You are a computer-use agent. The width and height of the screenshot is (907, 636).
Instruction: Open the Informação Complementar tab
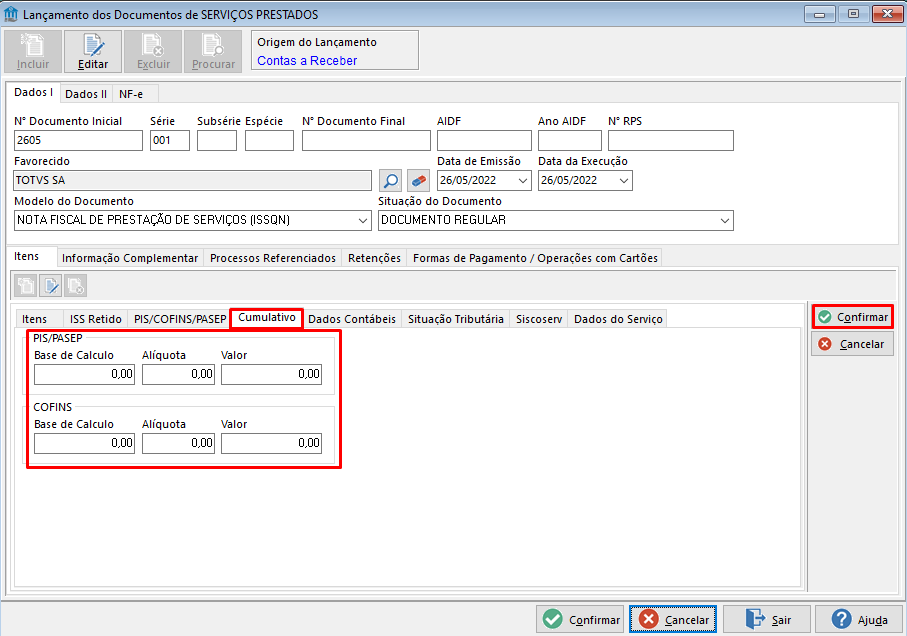(x=130, y=258)
